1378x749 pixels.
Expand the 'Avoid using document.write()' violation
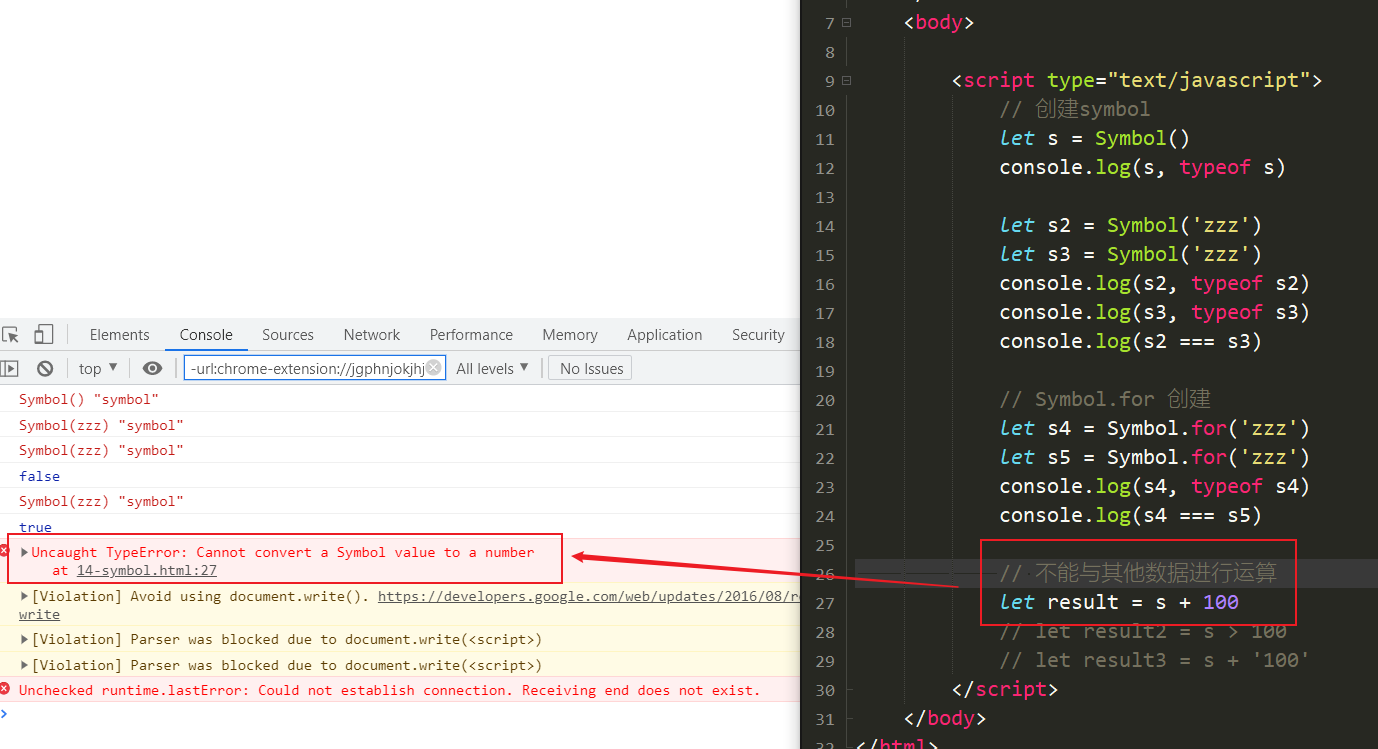pos(24,596)
